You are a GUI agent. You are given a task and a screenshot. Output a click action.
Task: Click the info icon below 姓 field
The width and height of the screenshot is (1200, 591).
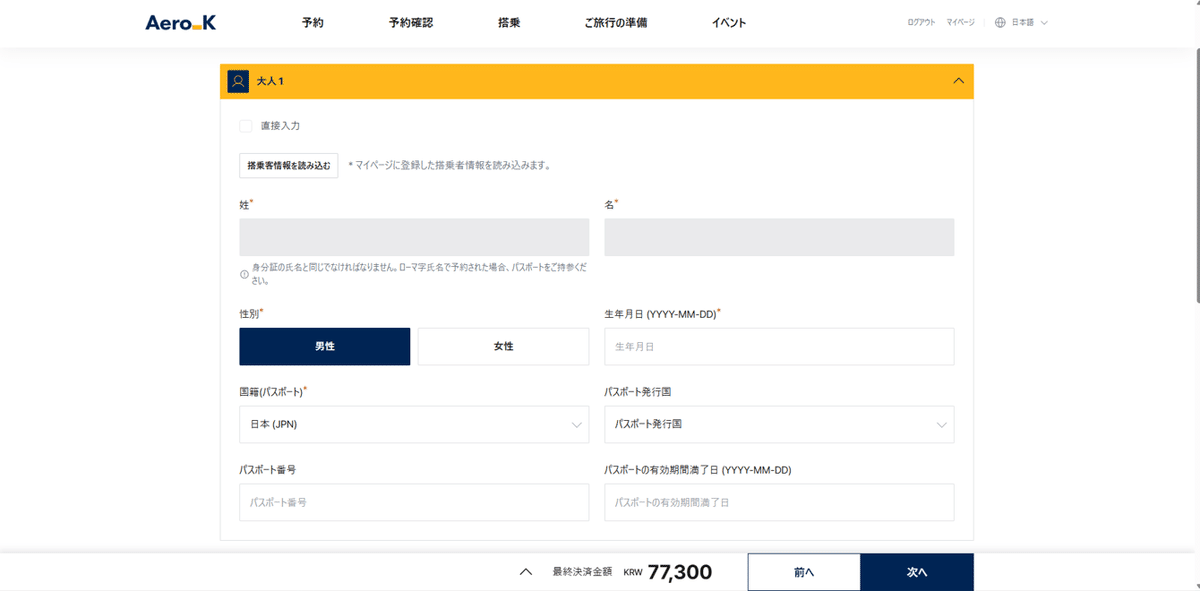pos(244,274)
